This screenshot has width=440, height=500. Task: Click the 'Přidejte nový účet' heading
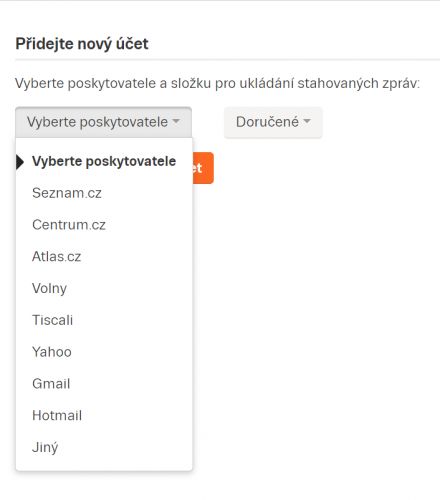click(x=82, y=44)
